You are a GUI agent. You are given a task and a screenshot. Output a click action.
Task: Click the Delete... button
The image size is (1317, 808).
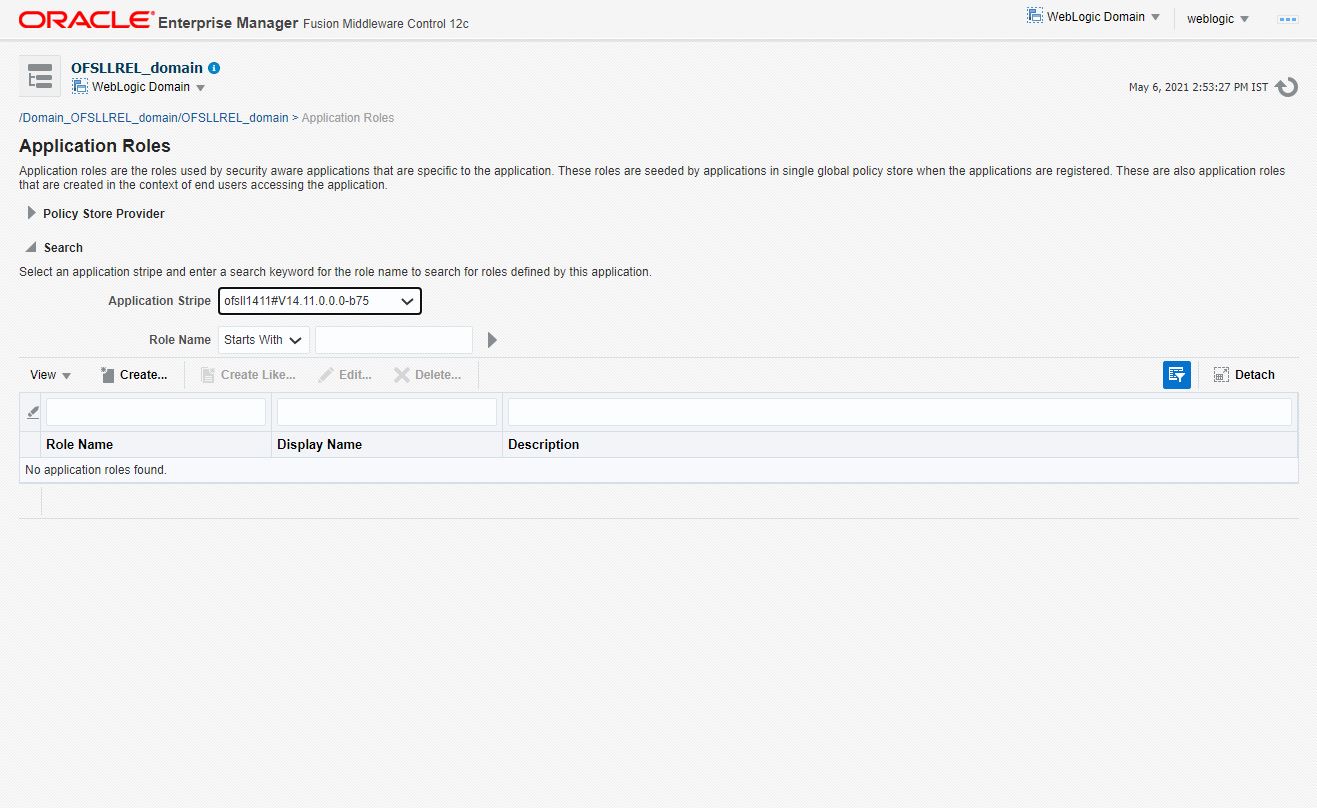427,375
